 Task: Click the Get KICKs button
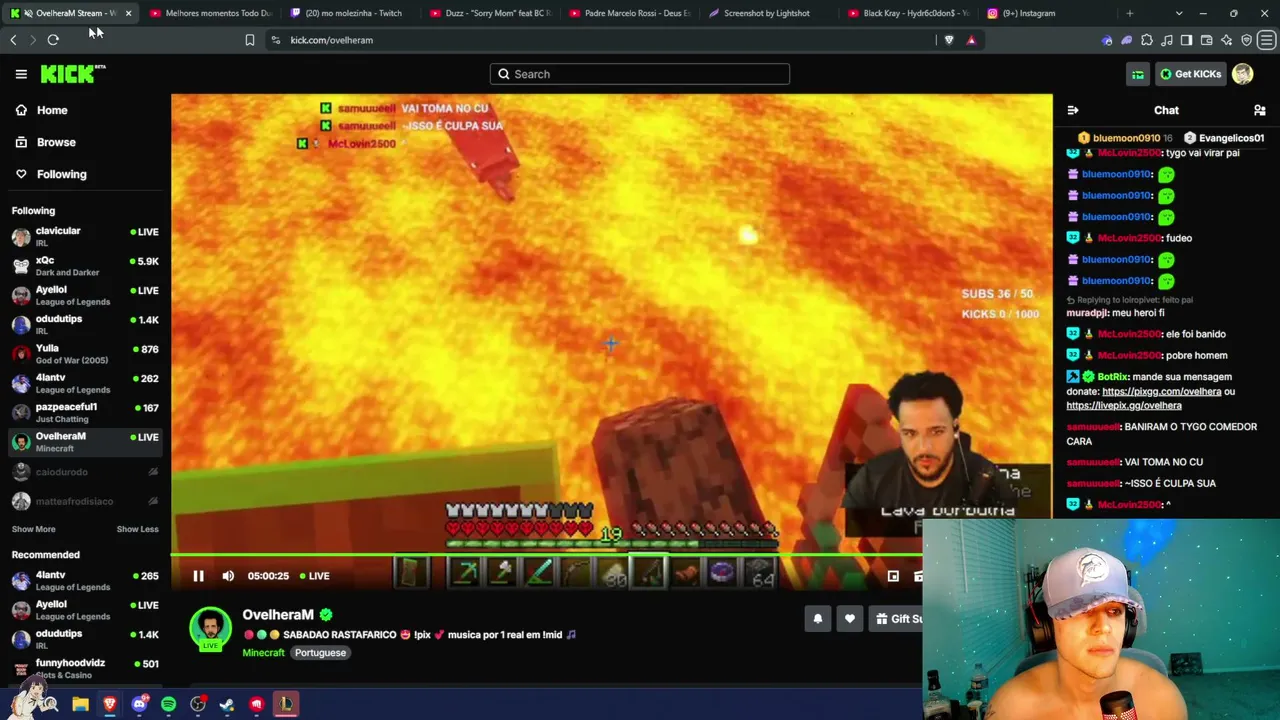[1190, 74]
